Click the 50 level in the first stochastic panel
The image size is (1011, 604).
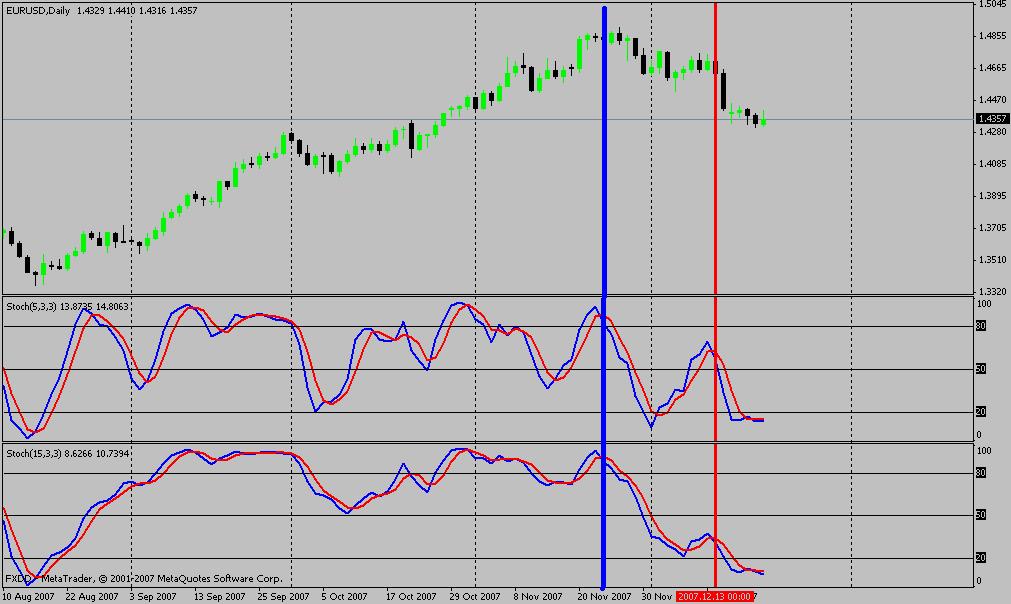(x=981, y=369)
